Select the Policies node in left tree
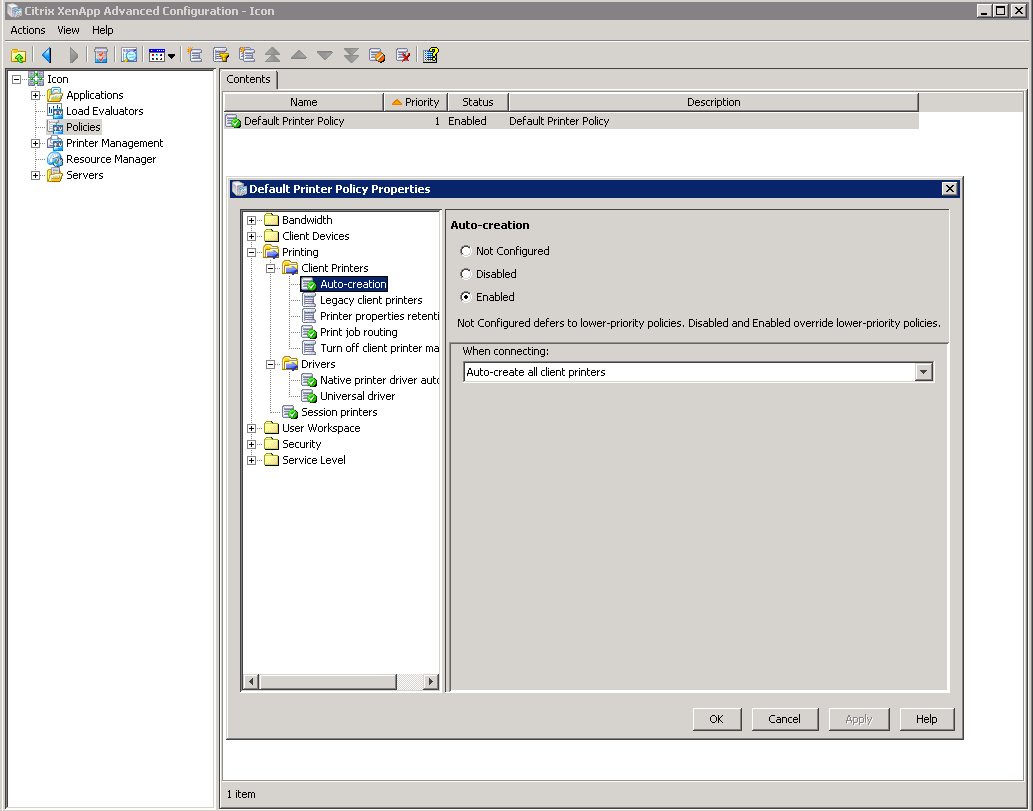The width and height of the screenshot is (1033, 811). [x=83, y=127]
